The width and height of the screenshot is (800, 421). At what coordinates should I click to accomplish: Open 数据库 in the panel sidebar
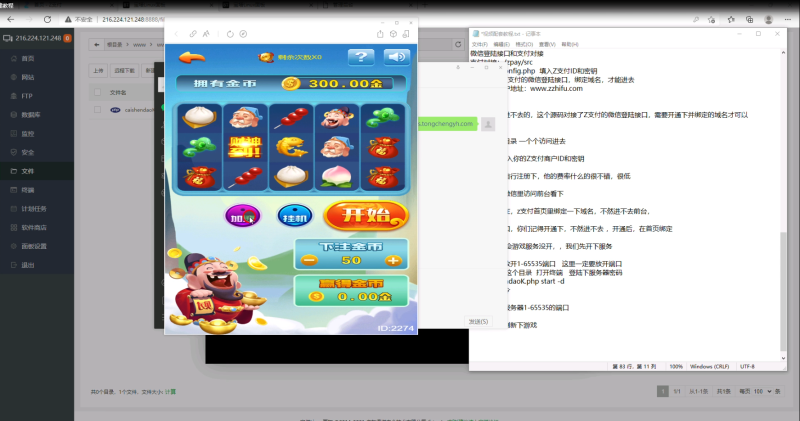coord(31,115)
